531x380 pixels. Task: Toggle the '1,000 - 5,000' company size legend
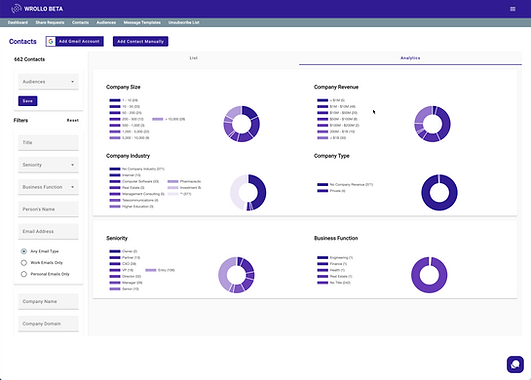point(129,132)
